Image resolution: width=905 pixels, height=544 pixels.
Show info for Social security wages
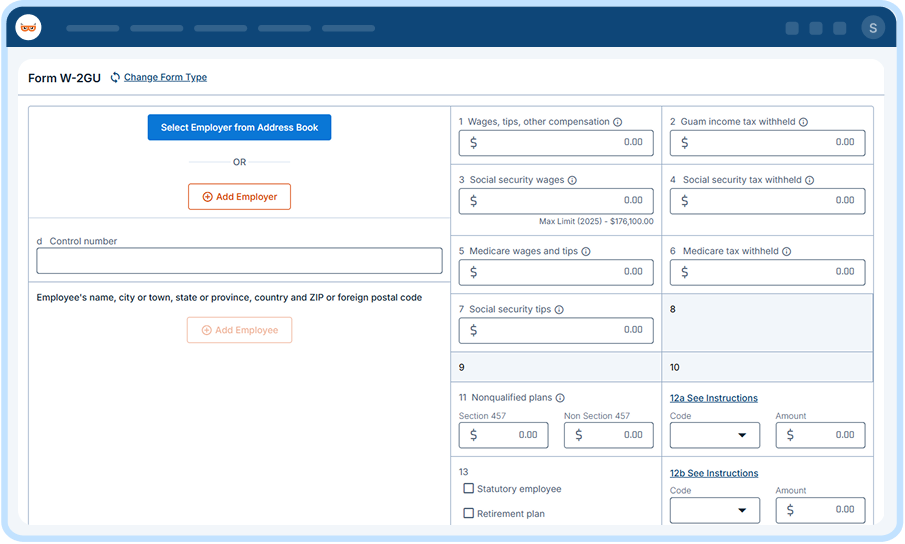click(572, 181)
